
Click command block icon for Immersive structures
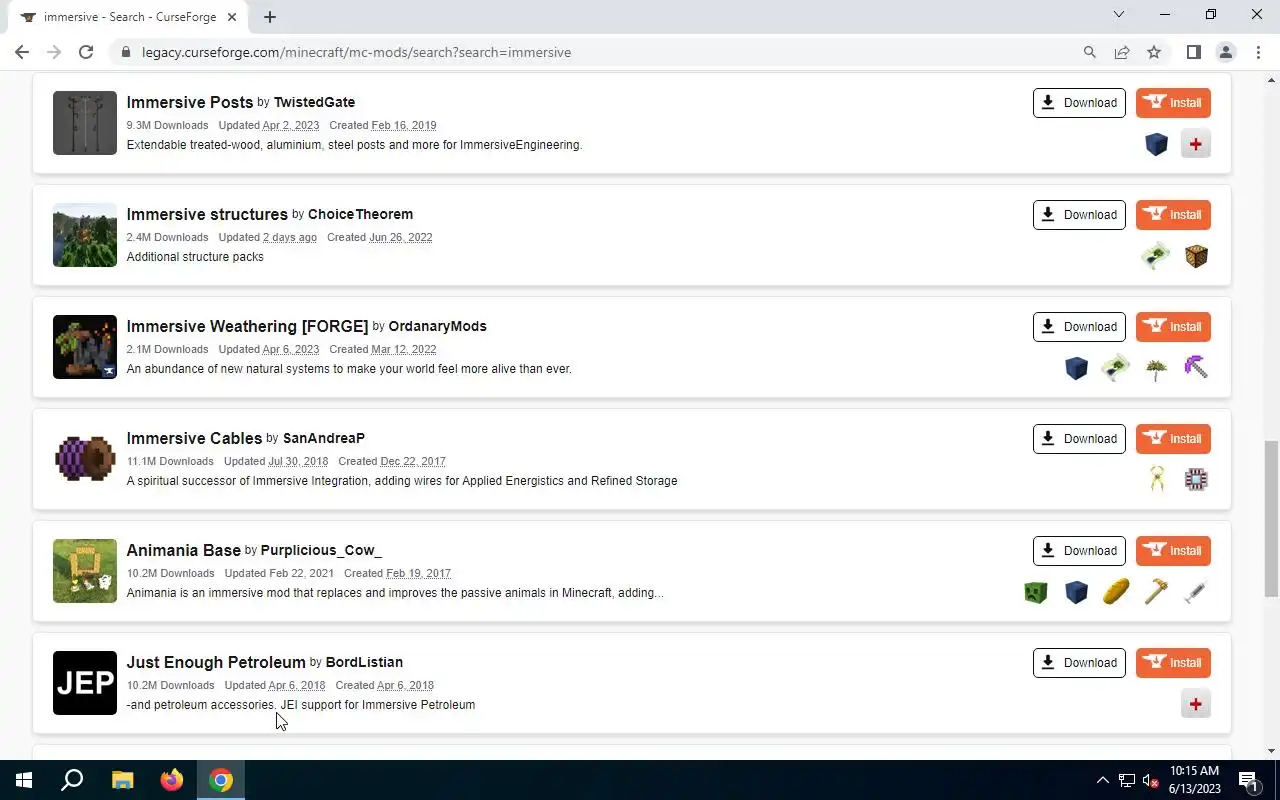tap(1196, 256)
